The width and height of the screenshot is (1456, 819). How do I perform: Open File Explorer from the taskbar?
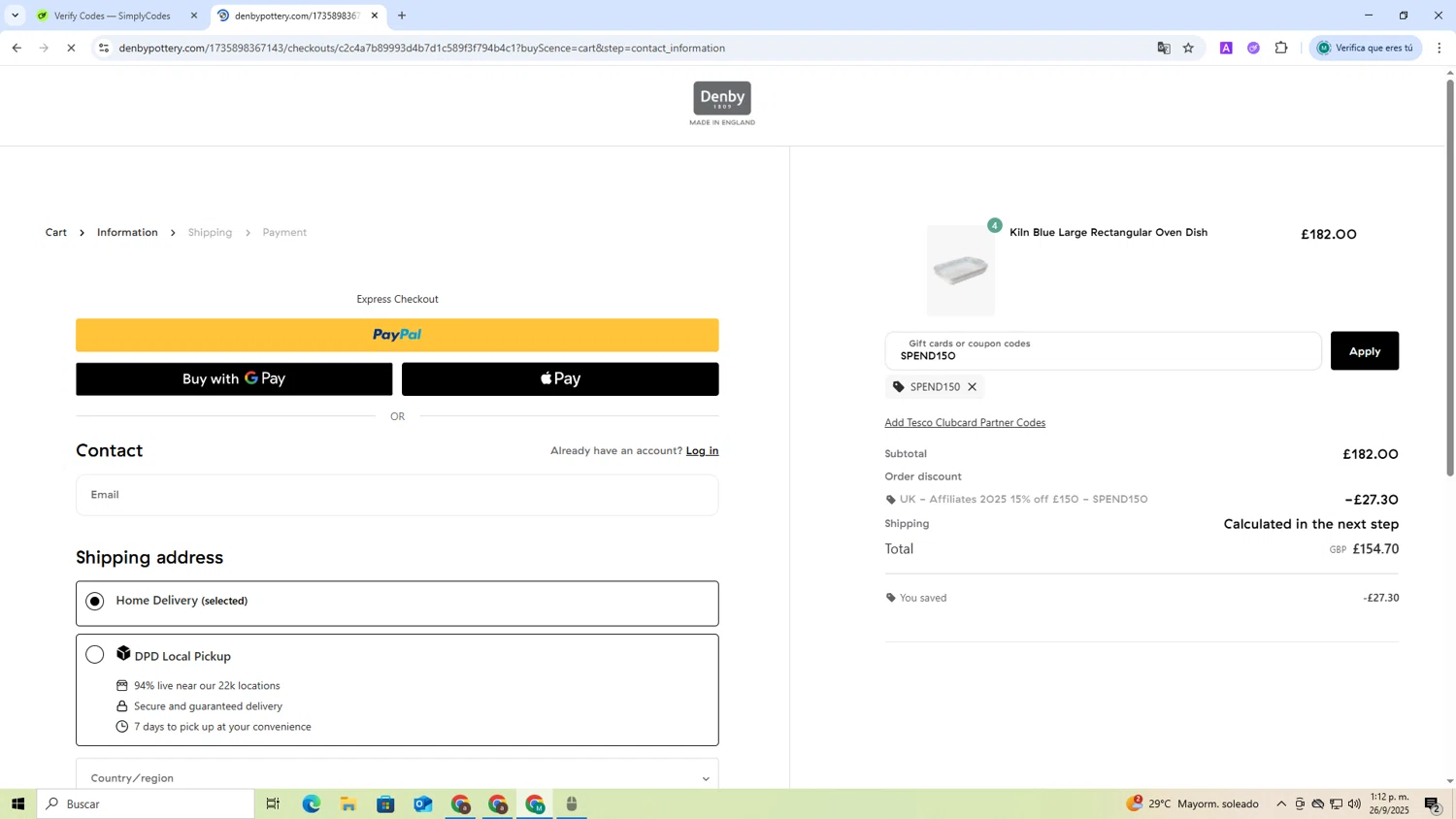pyautogui.click(x=348, y=803)
